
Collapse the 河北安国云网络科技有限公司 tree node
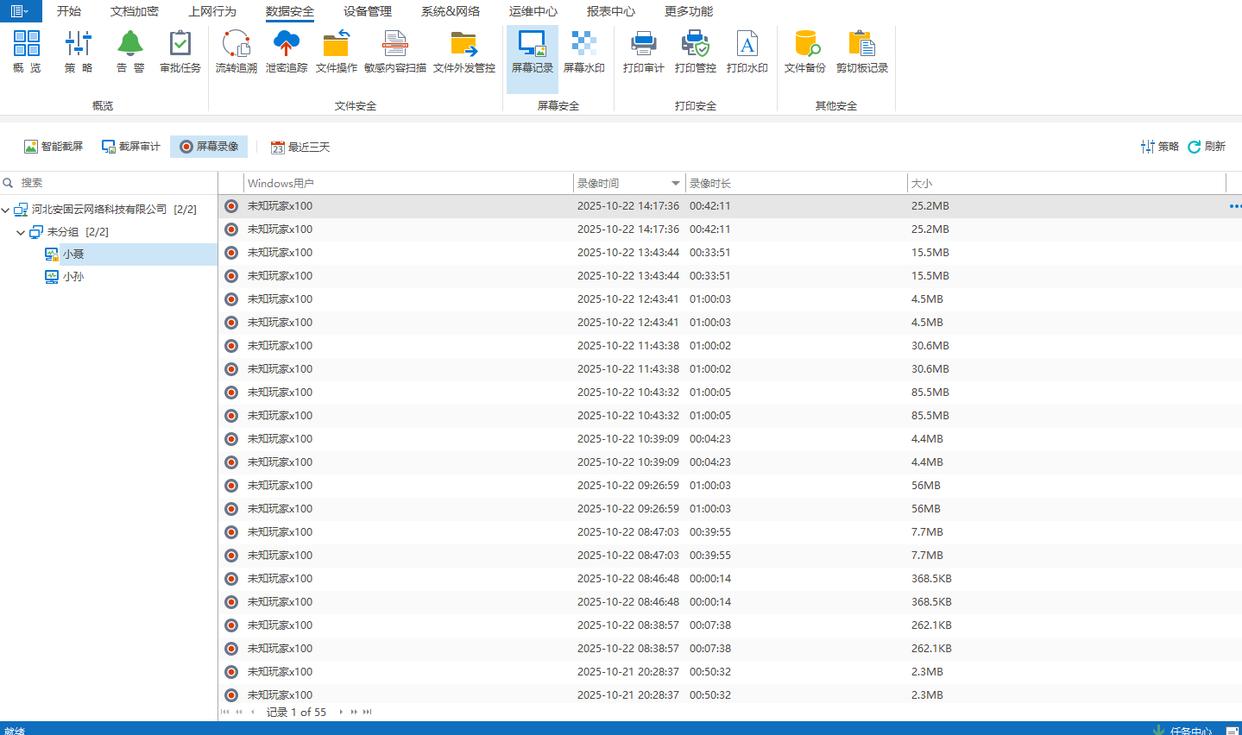(x=6, y=210)
